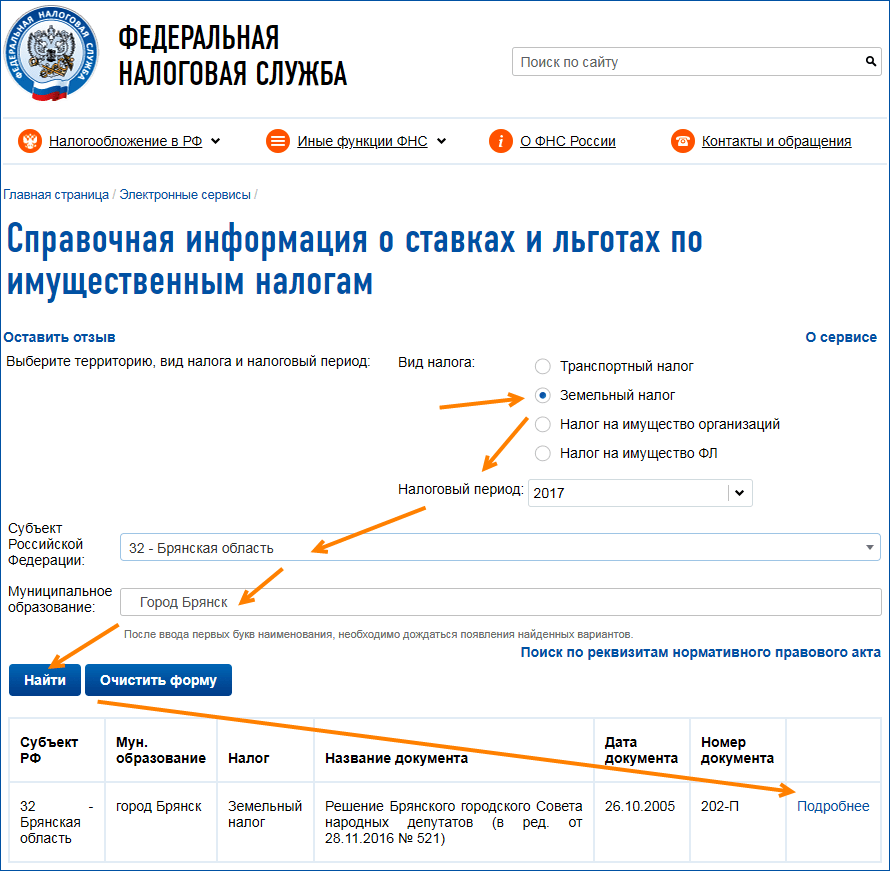This screenshot has width=890, height=871.
Task: Click the orange info icon beside О ФНС России
Action: pos(501,141)
